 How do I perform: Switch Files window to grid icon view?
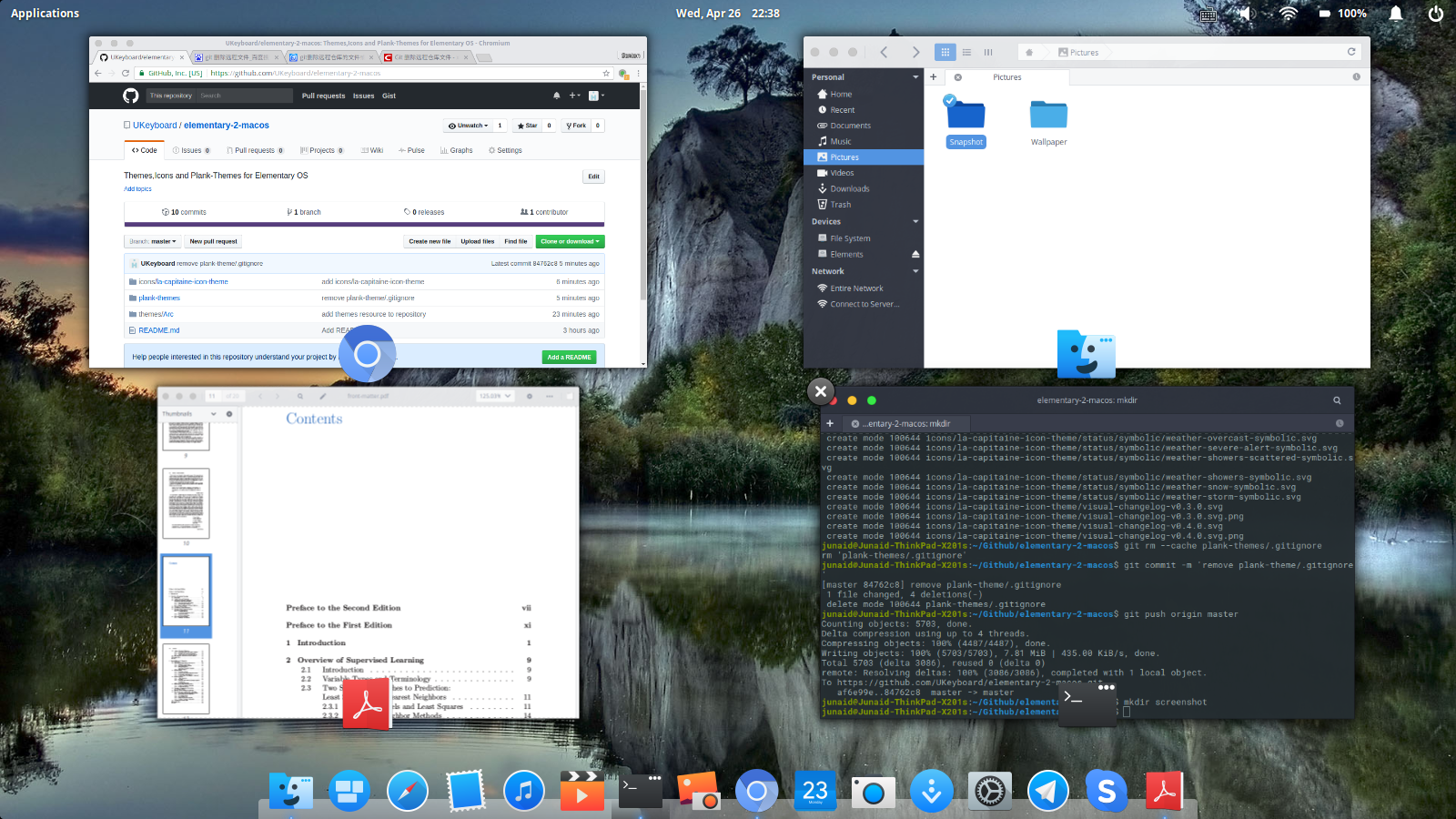[945, 52]
